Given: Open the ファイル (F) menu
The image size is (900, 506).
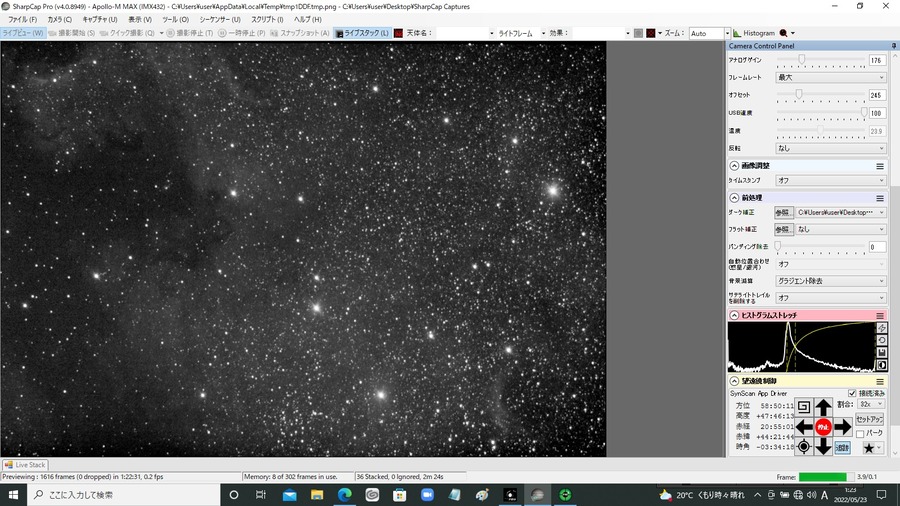Looking at the screenshot, I should (22, 20).
